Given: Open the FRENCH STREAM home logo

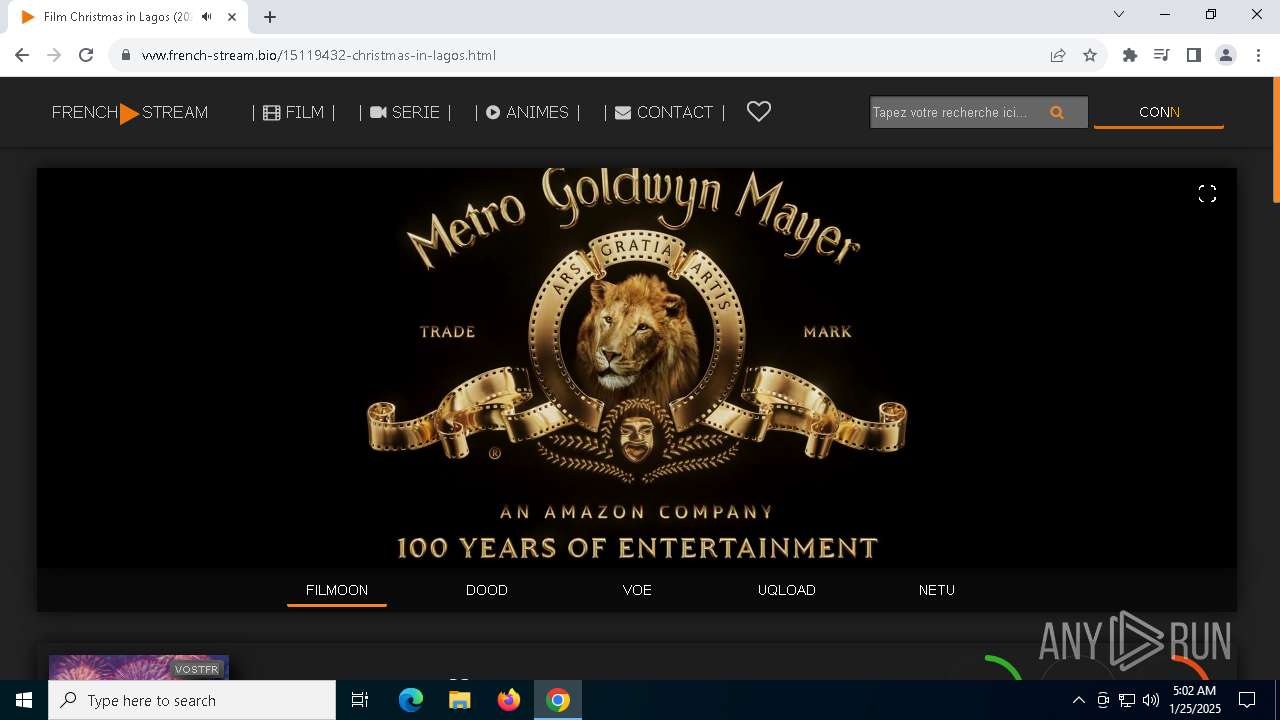Looking at the screenshot, I should [x=130, y=113].
